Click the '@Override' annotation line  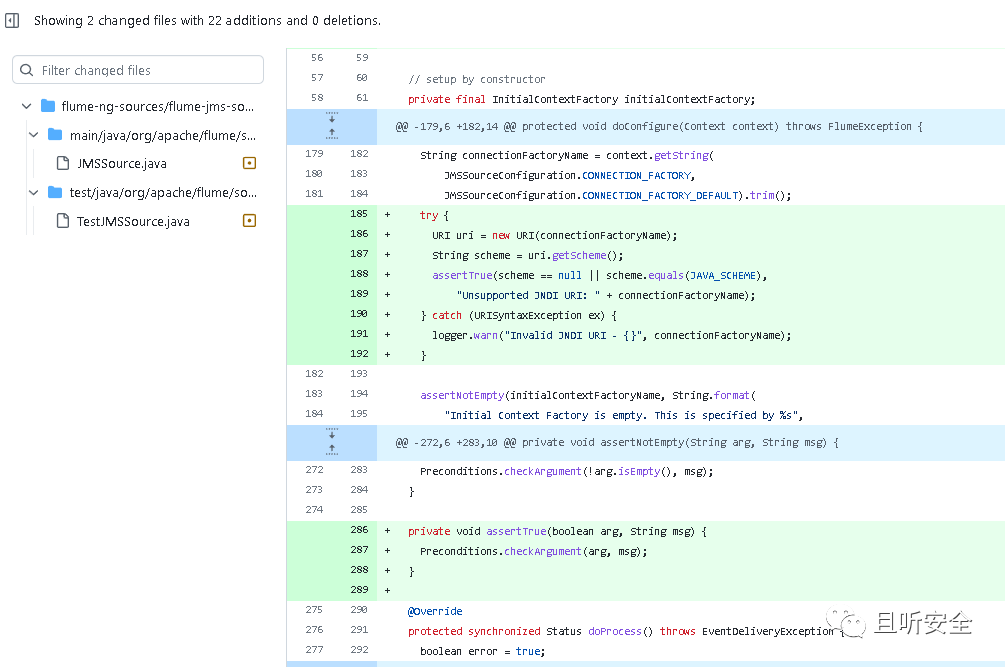(435, 611)
